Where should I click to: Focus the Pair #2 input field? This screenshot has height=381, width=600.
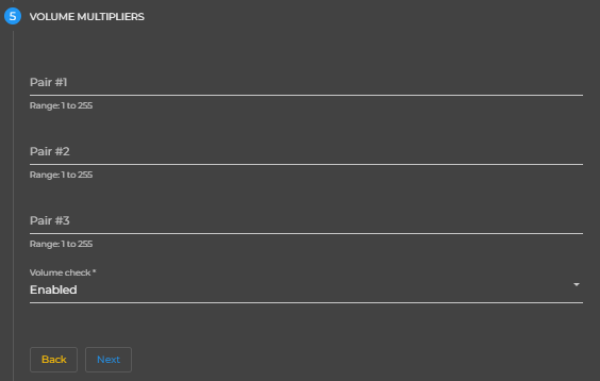click(306, 151)
